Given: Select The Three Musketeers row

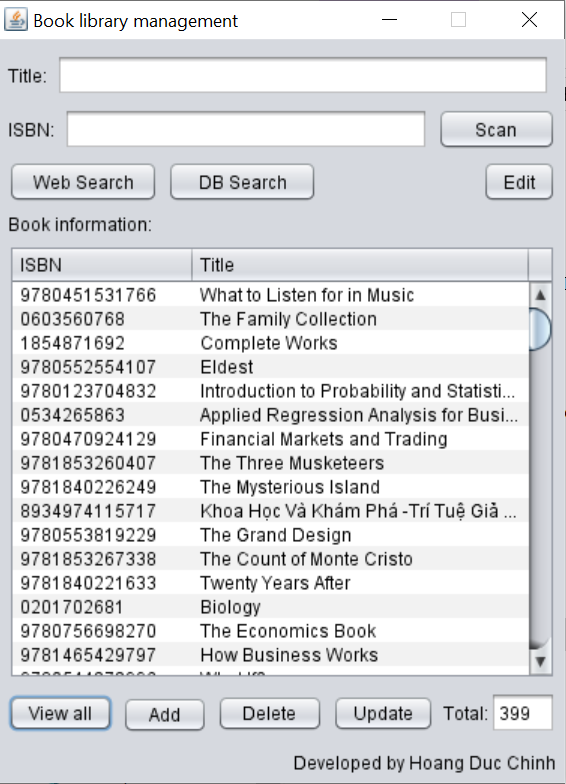Looking at the screenshot, I should pos(270,463).
